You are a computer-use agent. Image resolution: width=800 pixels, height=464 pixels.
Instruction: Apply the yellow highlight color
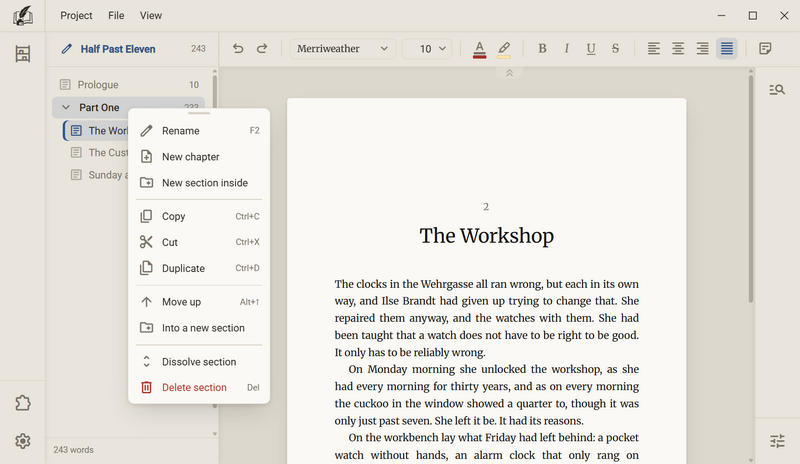[504, 49]
